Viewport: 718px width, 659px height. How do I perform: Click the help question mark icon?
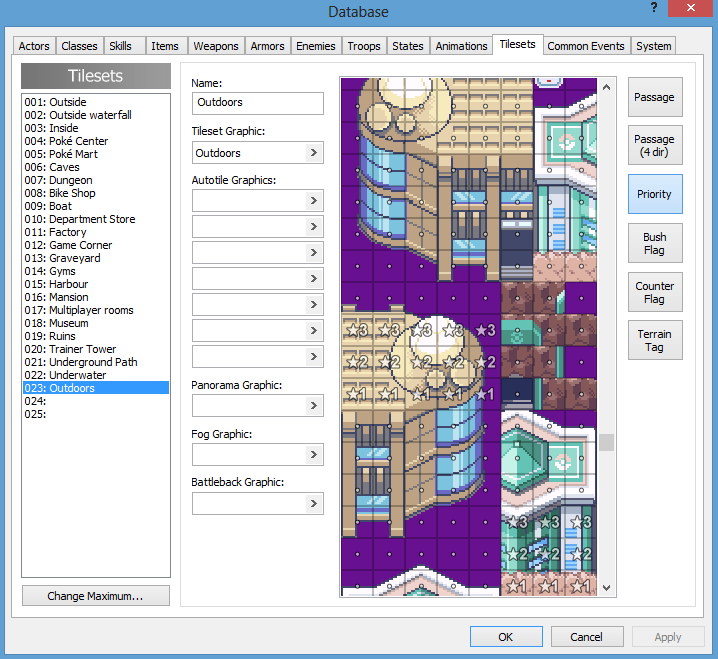pos(654,8)
